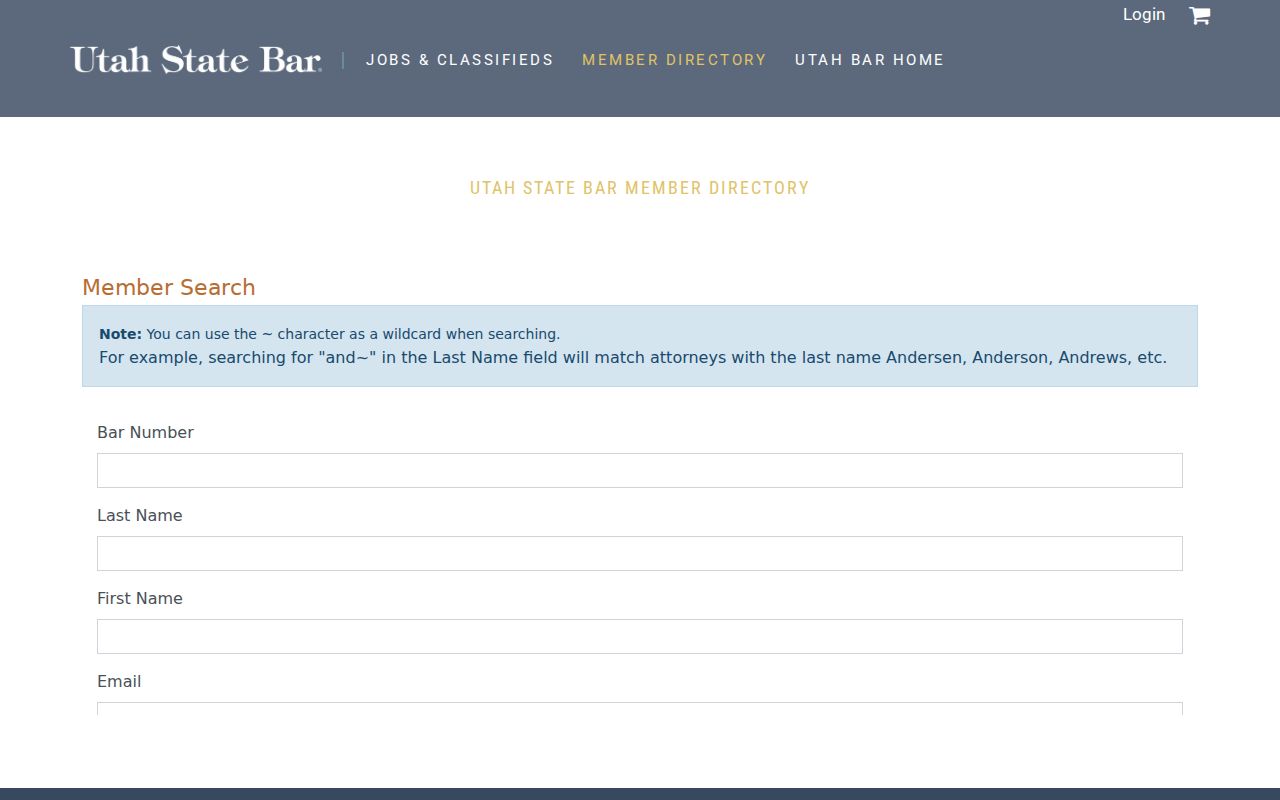Open Member Directory menu item

click(x=674, y=60)
